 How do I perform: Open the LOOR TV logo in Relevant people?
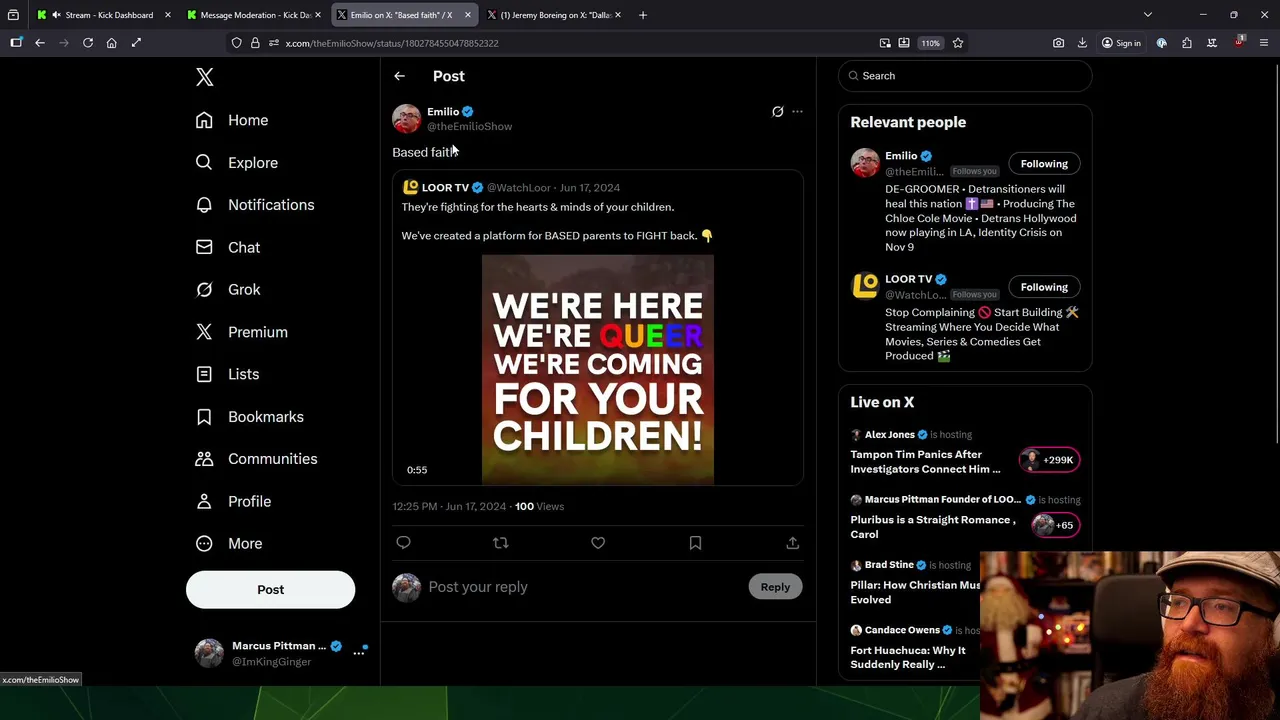click(865, 286)
